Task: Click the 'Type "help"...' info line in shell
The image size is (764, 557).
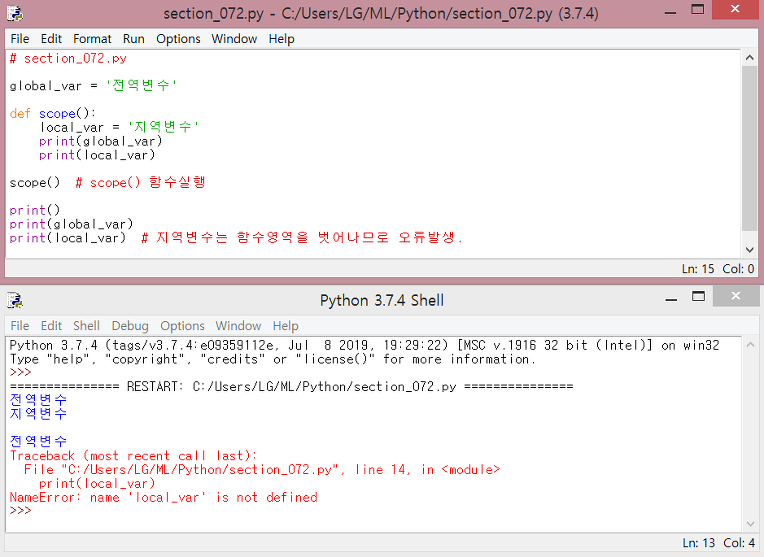Action: [272, 359]
